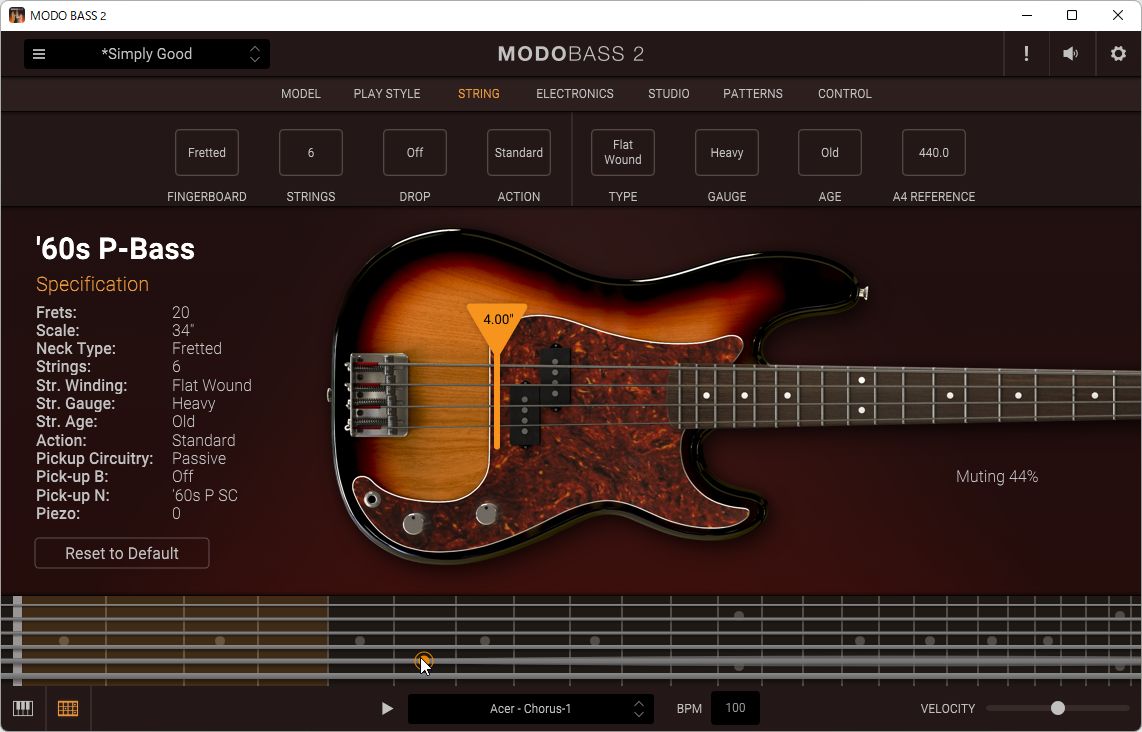This screenshot has width=1142, height=732.
Task: Click the Pick-up B value Off
Action: [x=183, y=476]
